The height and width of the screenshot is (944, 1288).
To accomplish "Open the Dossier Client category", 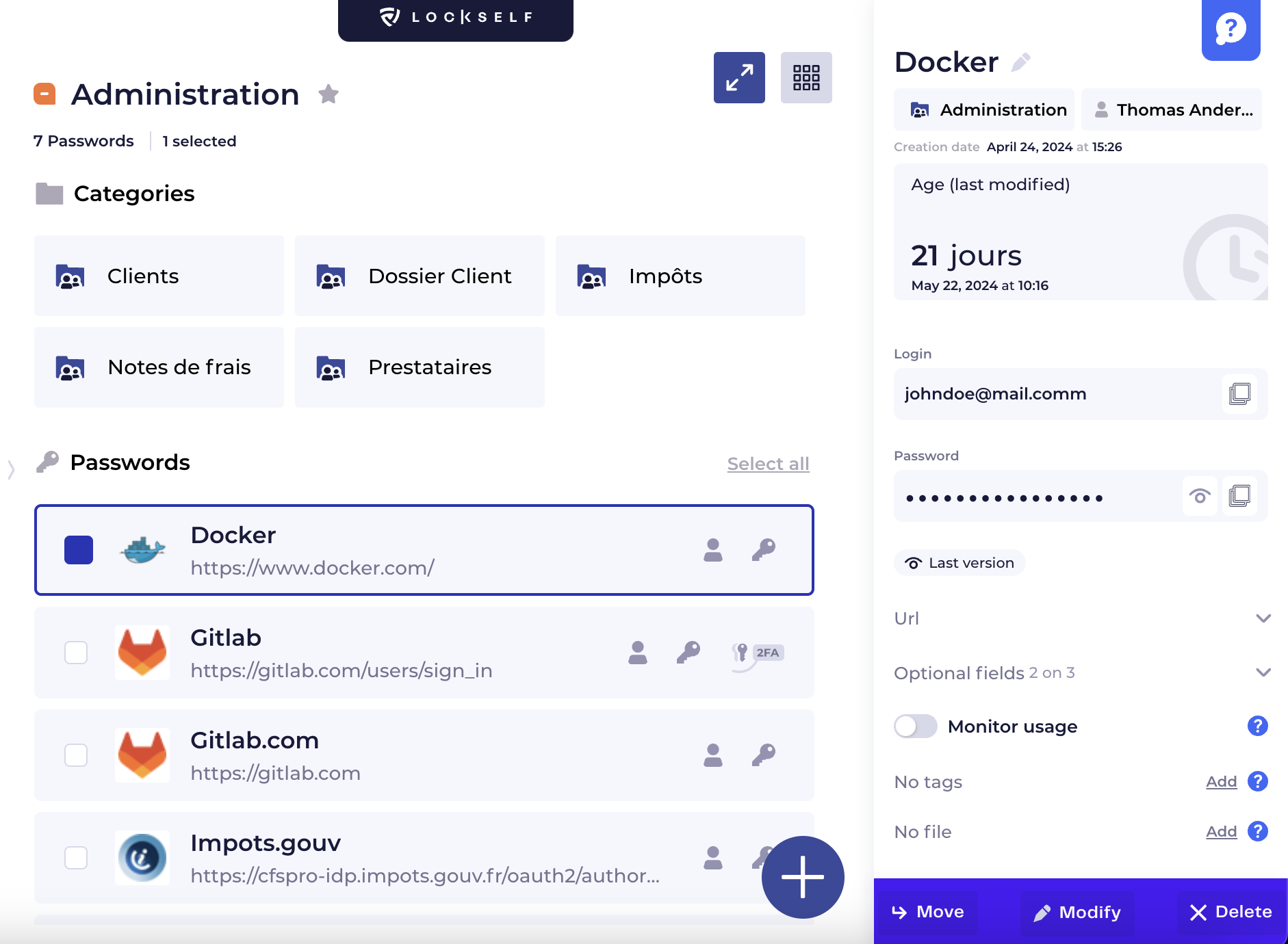I will pos(420,276).
